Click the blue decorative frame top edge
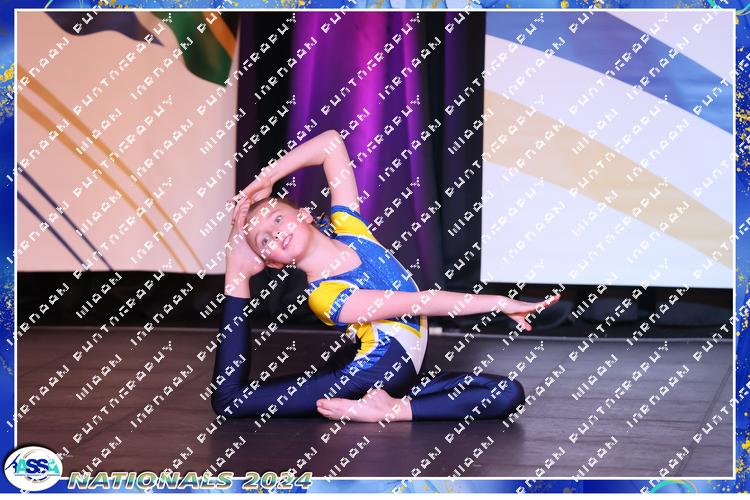This screenshot has width=750, height=500. 375,5
